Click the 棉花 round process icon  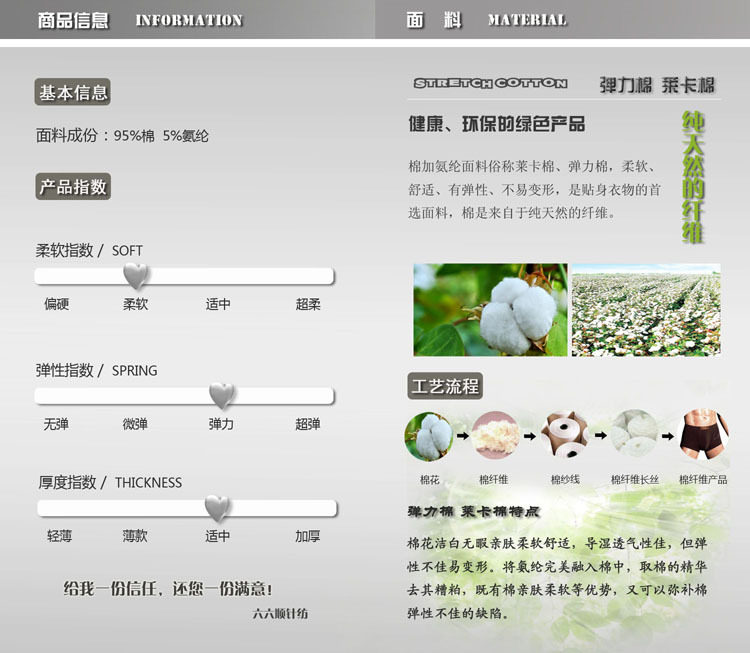(x=429, y=436)
